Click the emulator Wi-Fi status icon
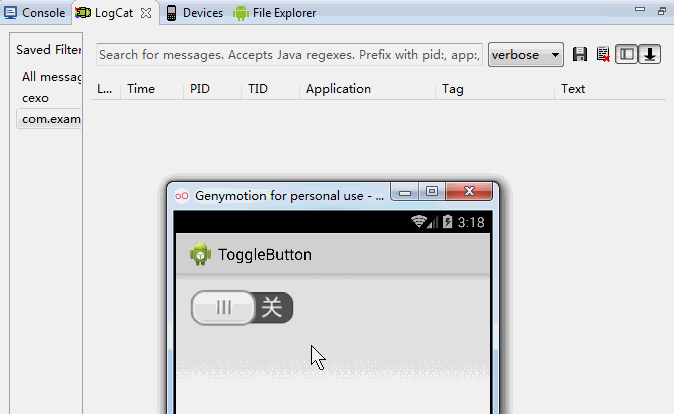This screenshot has width=674, height=414. (419, 221)
